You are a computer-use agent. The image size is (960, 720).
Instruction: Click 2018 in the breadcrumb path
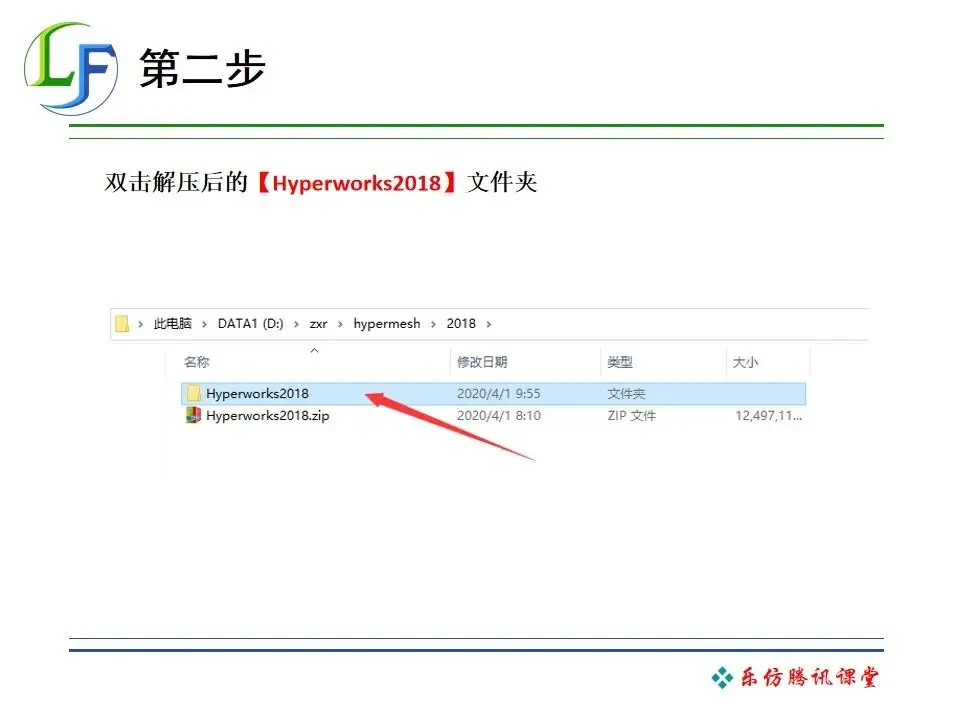point(461,323)
